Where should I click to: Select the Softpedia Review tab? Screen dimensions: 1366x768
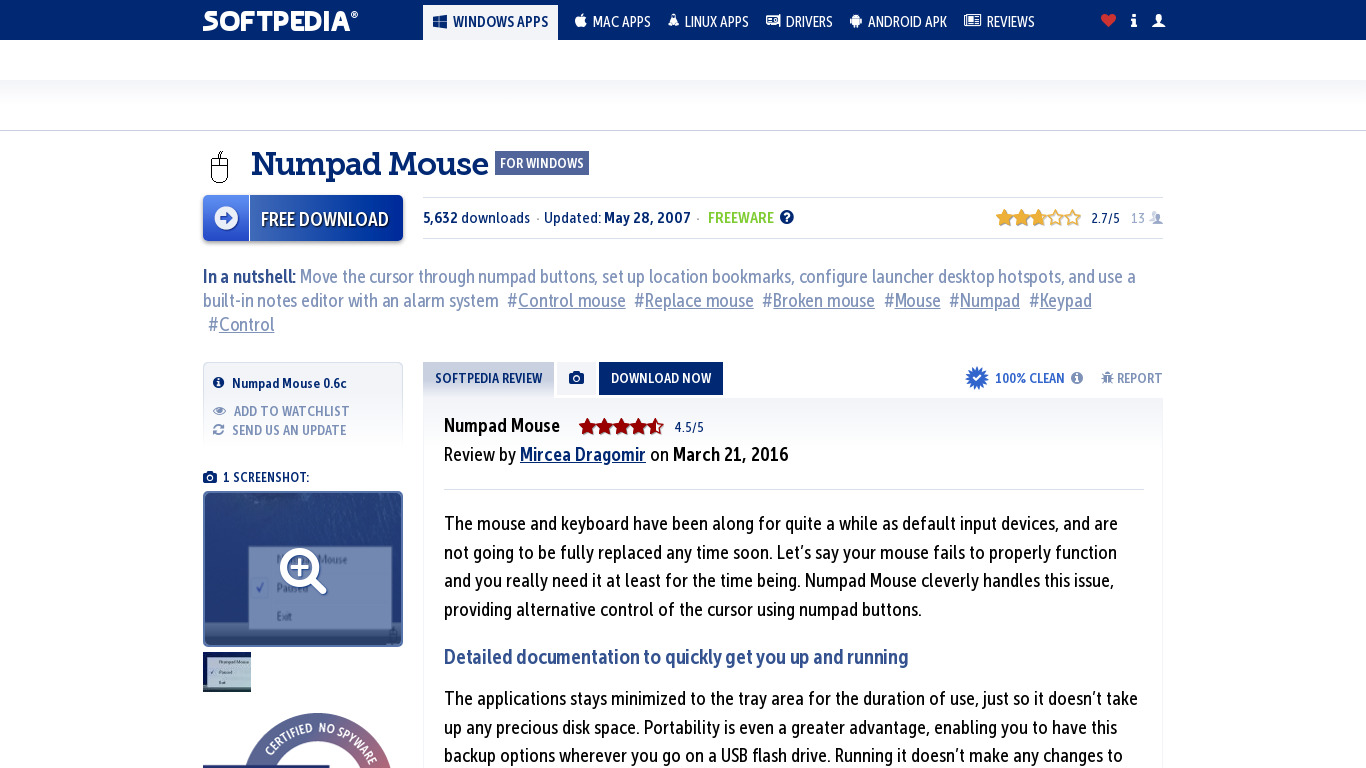(488, 378)
